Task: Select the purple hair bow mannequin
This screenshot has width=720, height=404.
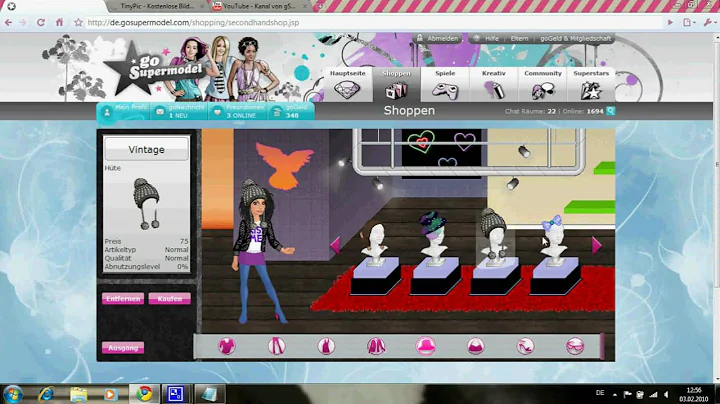Action: pos(553,240)
